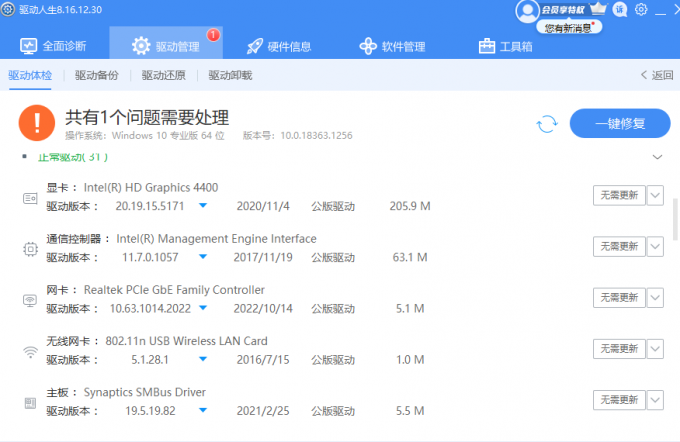Click the 一键修复 button

[620, 124]
